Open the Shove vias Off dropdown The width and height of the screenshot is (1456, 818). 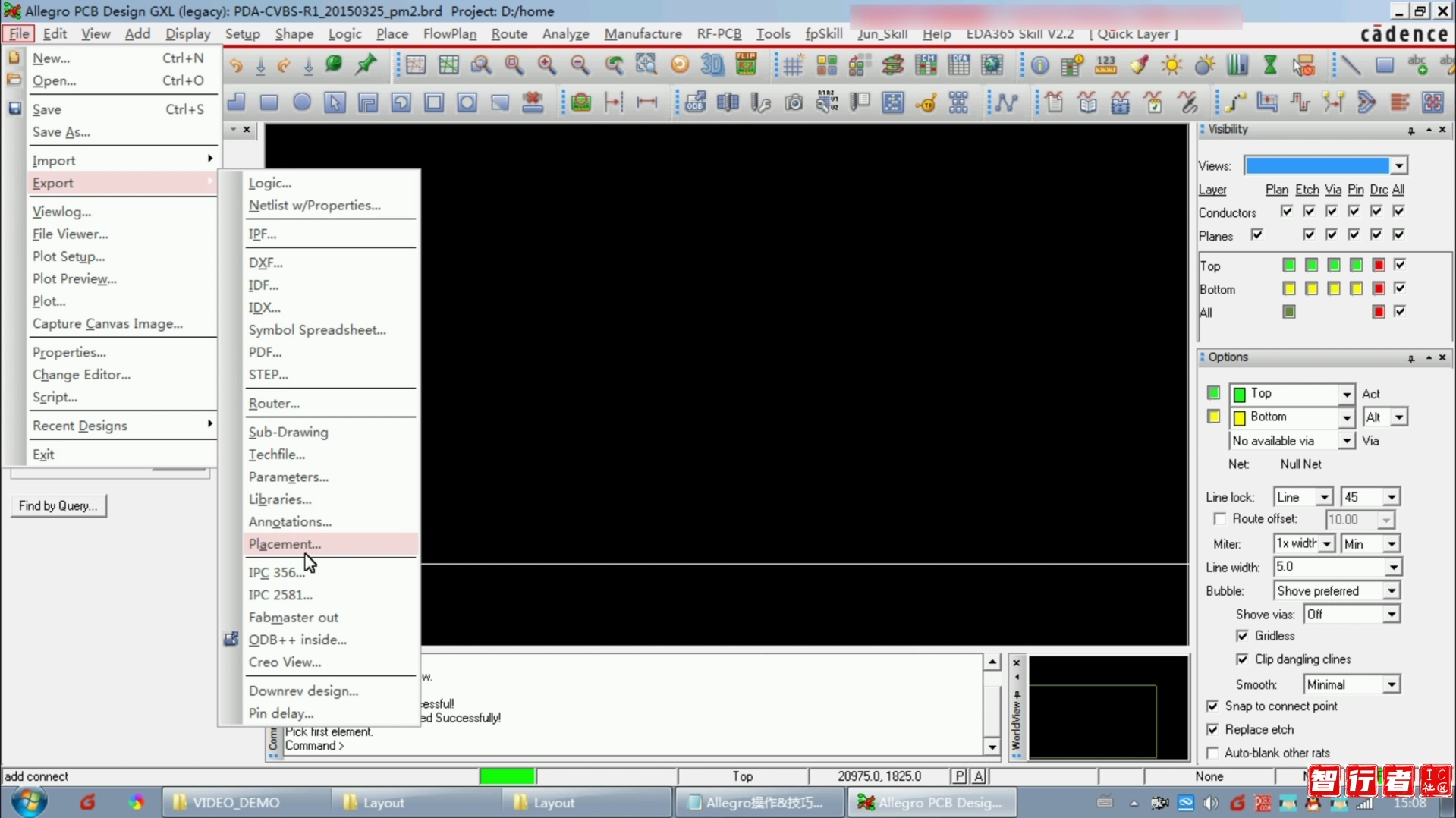1392,615
